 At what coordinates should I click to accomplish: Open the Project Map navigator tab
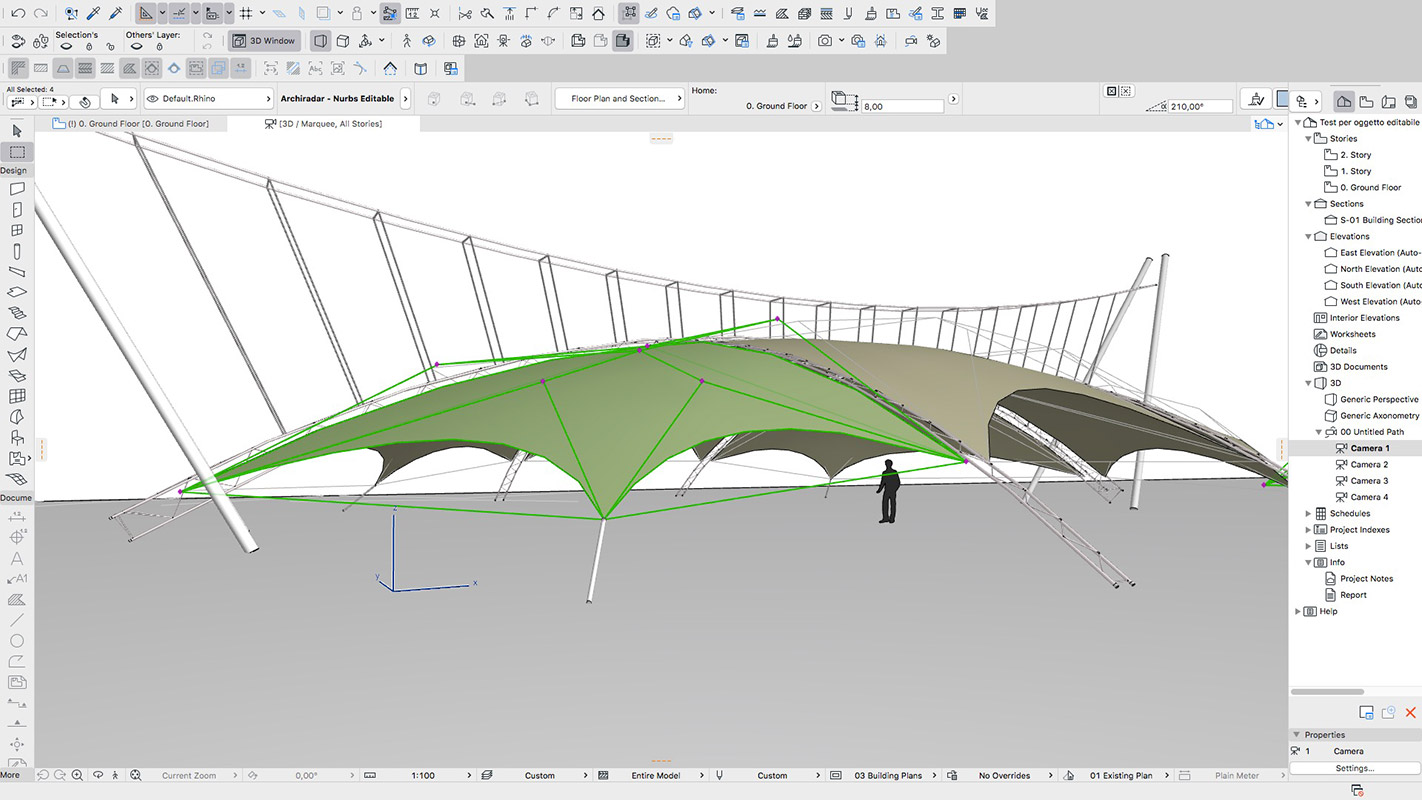pyautogui.click(x=1344, y=101)
